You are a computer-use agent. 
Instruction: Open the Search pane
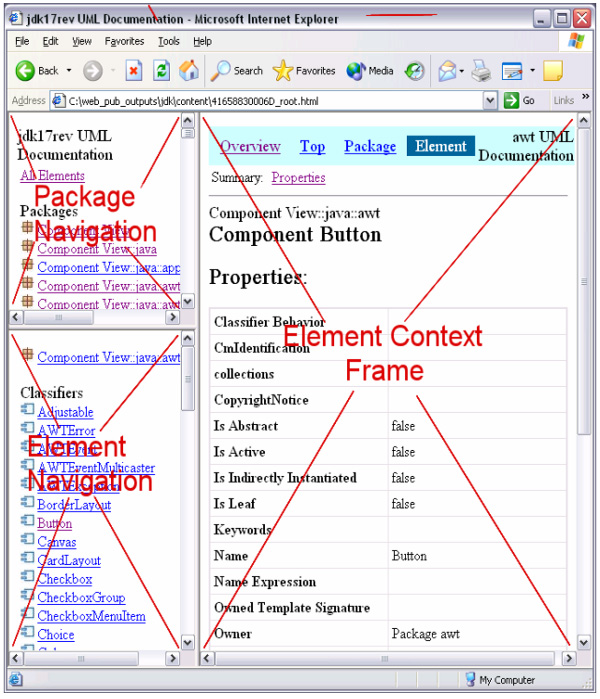pos(237,70)
